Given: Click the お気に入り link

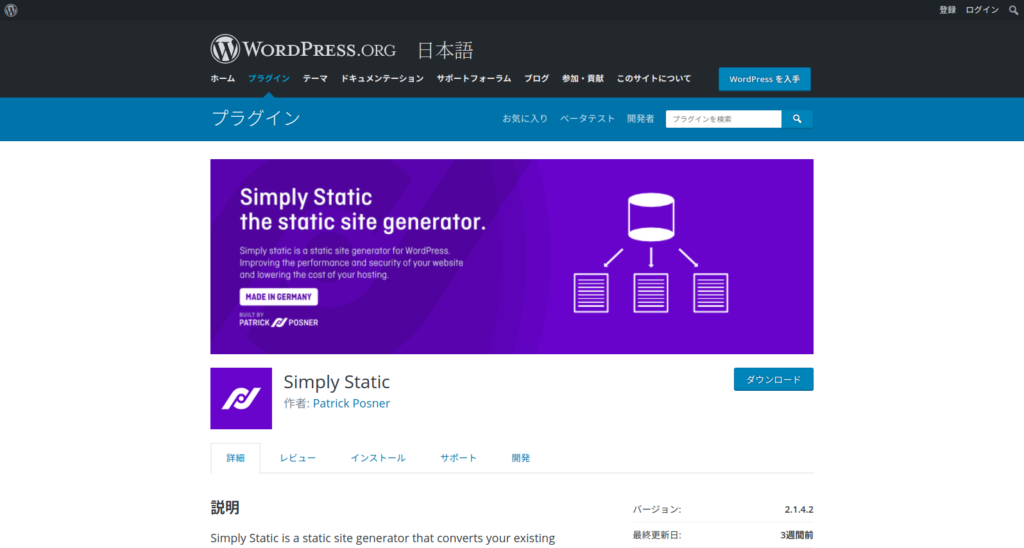Looking at the screenshot, I should coord(525,119).
